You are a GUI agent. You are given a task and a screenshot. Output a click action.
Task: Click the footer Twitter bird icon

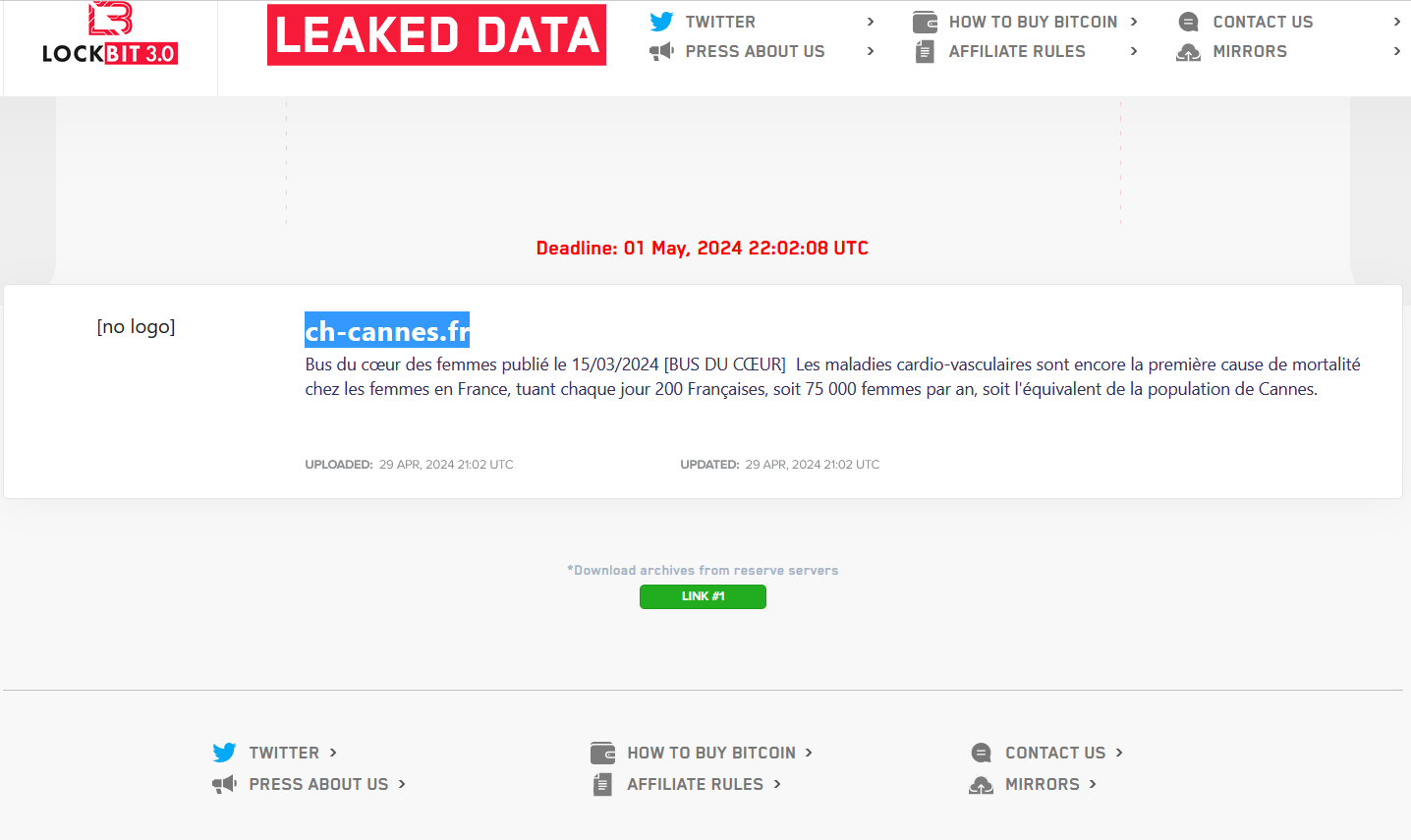pyautogui.click(x=224, y=753)
